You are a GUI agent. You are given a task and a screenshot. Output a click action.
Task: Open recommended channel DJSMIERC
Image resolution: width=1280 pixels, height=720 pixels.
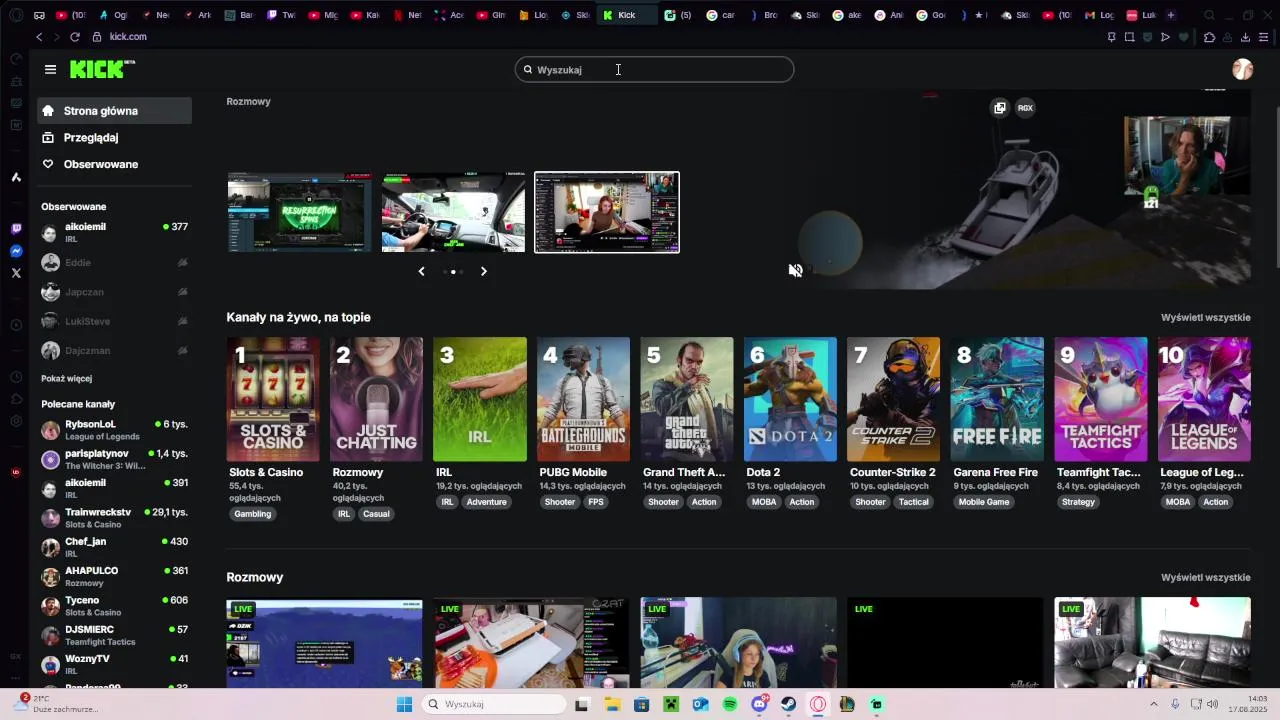click(114, 635)
